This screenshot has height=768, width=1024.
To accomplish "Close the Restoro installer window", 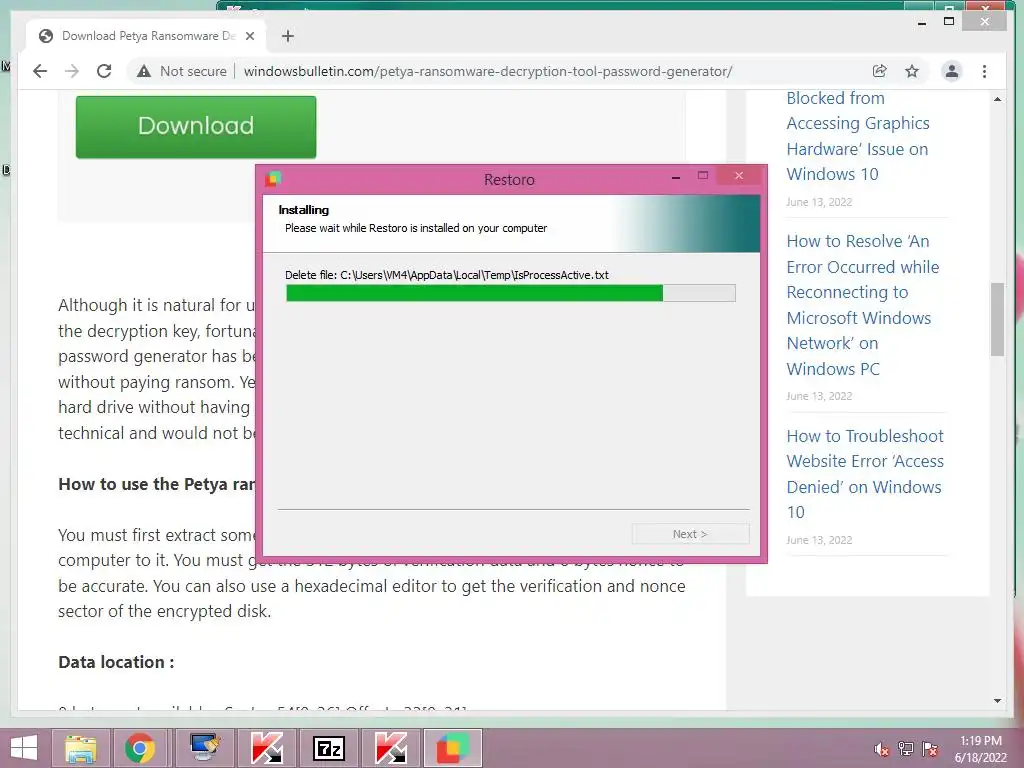I will (x=739, y=176).
